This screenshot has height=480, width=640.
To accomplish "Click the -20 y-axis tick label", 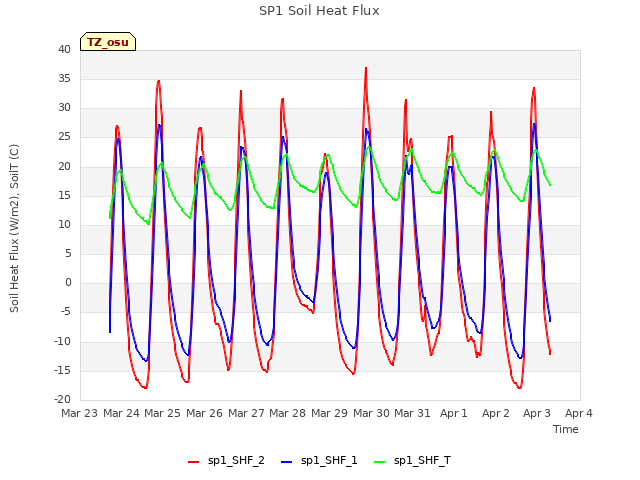I will (x=63, y=400).
